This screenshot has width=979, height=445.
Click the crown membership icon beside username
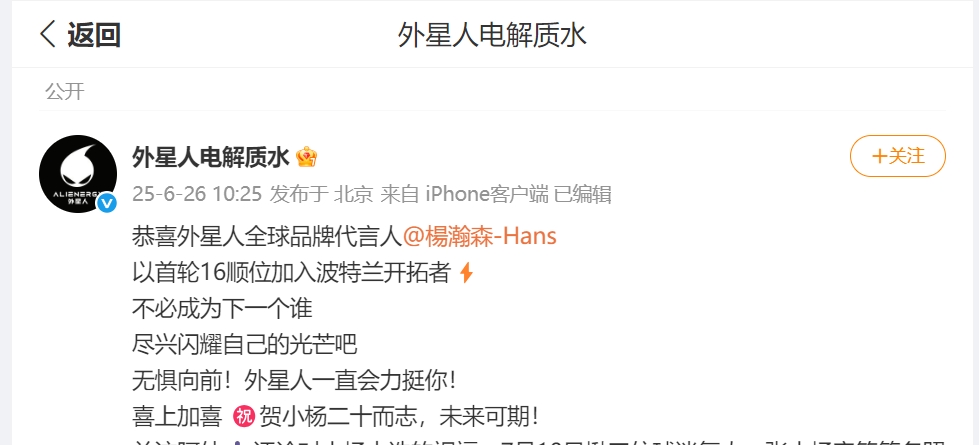click(307, 157)
